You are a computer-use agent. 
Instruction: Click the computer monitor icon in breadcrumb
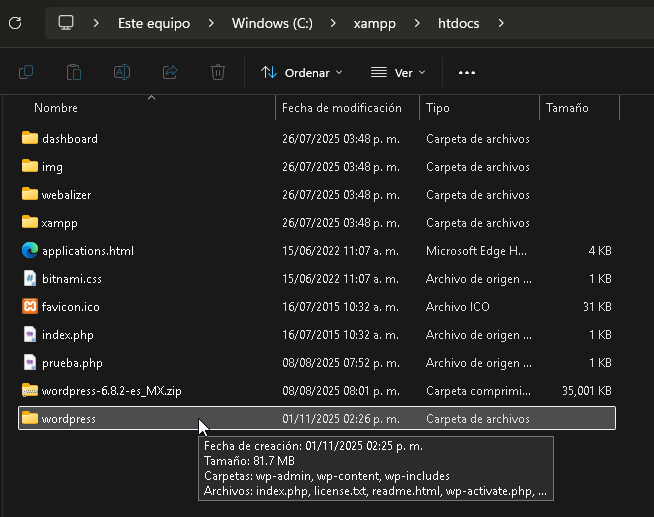coord(66,23)
